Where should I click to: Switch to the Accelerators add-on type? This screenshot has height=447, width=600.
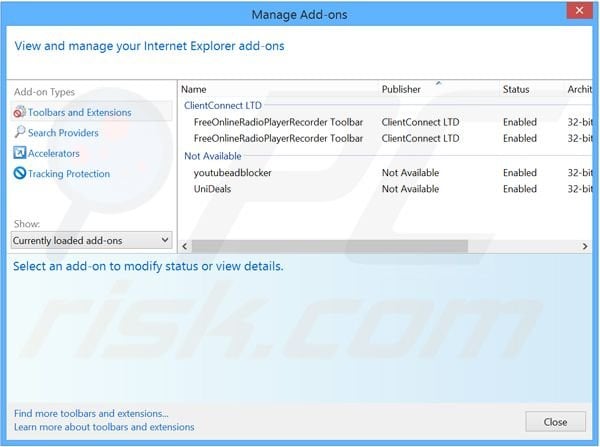pyautogui.click(x=54, y=153)
